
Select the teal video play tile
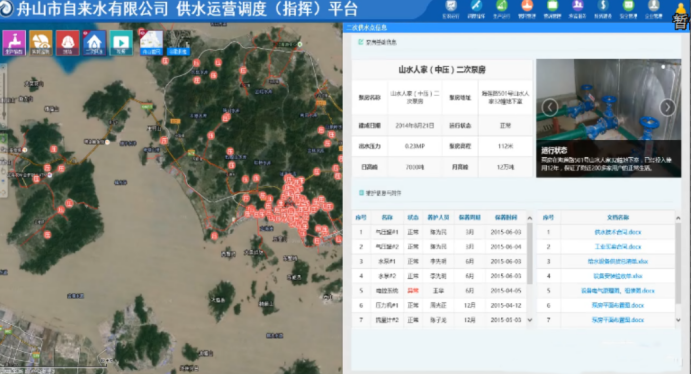[121, 43]
